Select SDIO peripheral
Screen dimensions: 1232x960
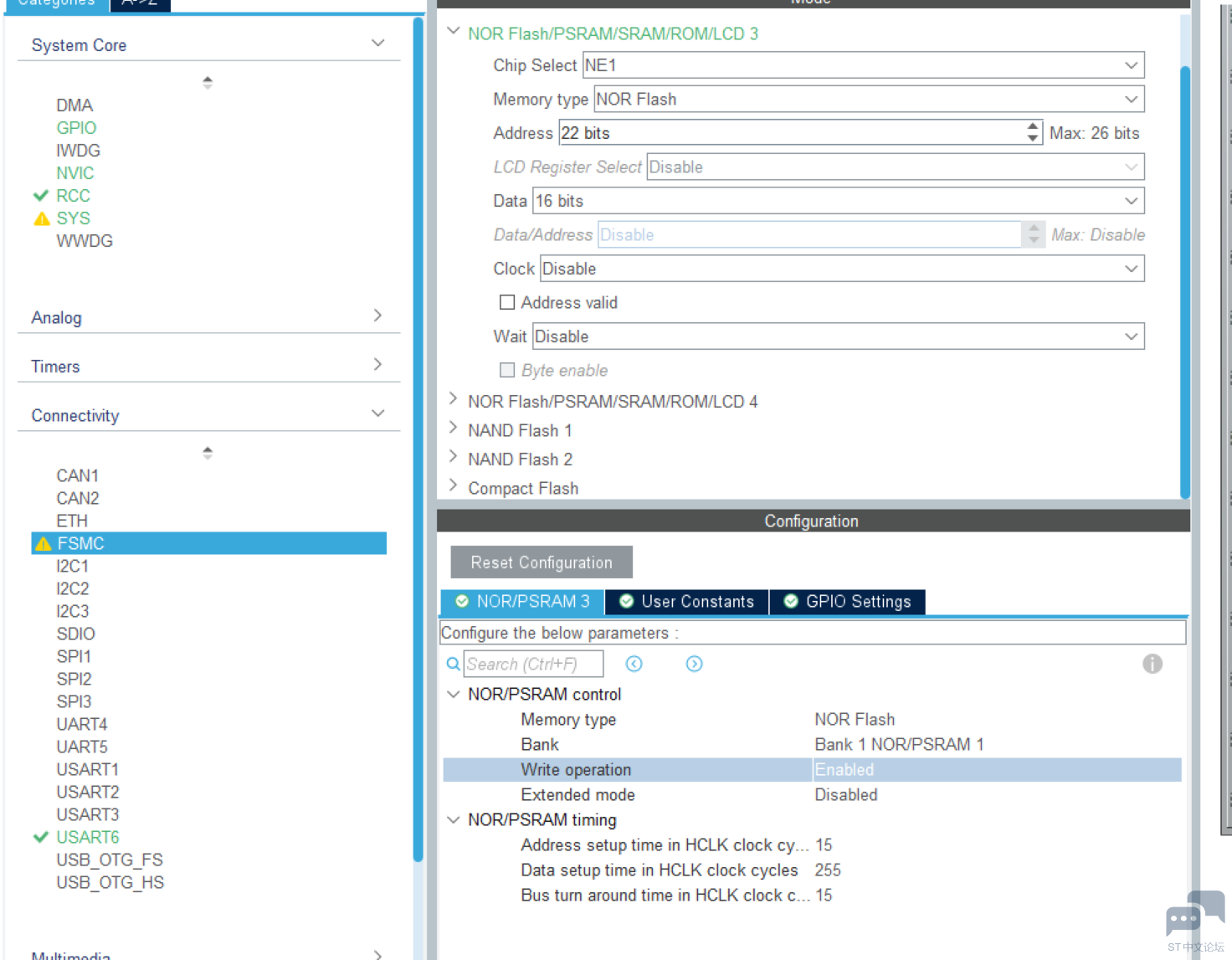(x=76, y=634)
